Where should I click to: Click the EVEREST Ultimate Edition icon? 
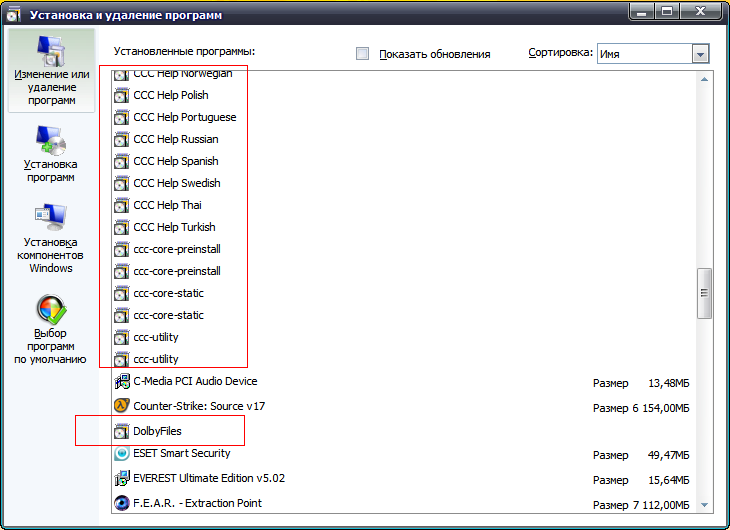click(x=122, y=478)
